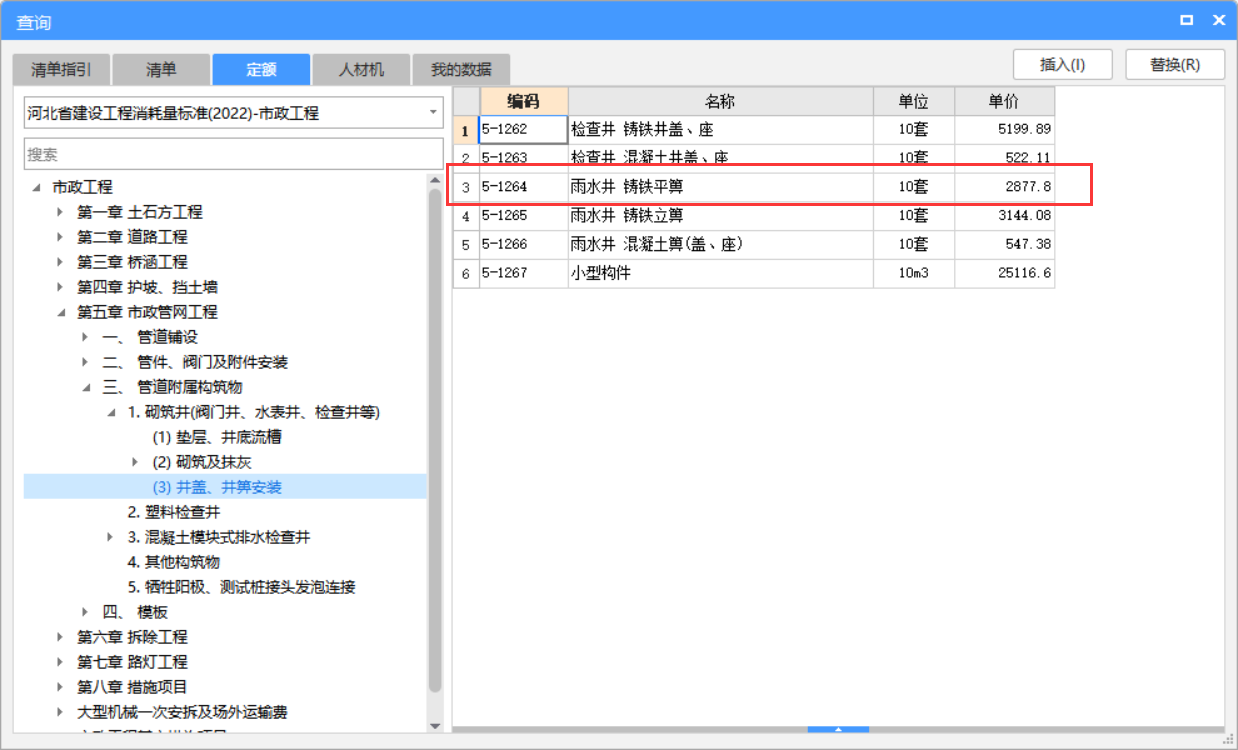The image size is (1238, 750).
Task: Select code cell 5-1262
Action: (523, 130)
